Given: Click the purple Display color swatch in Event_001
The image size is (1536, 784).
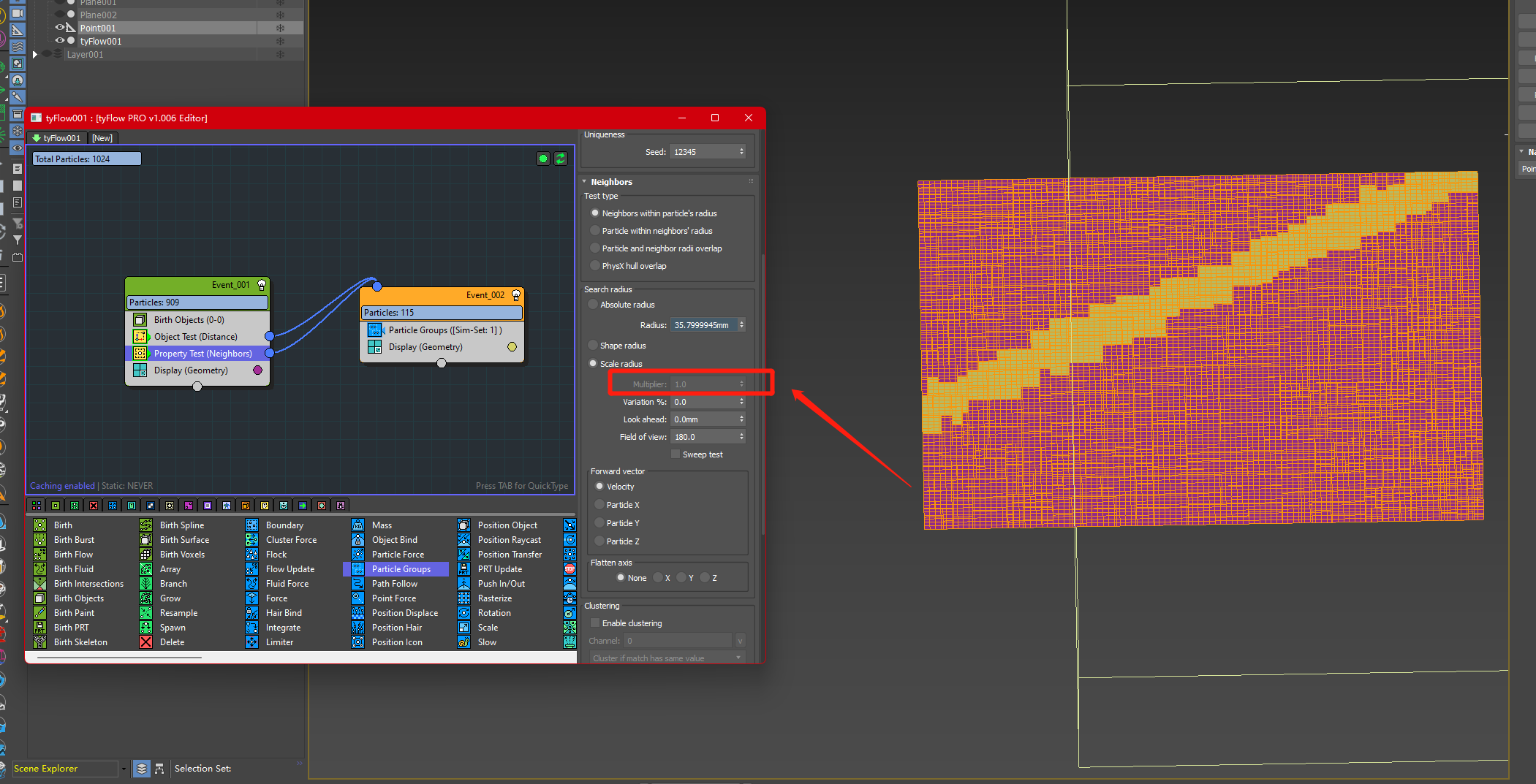Looking at the screenshot, I should click(257, 370).
